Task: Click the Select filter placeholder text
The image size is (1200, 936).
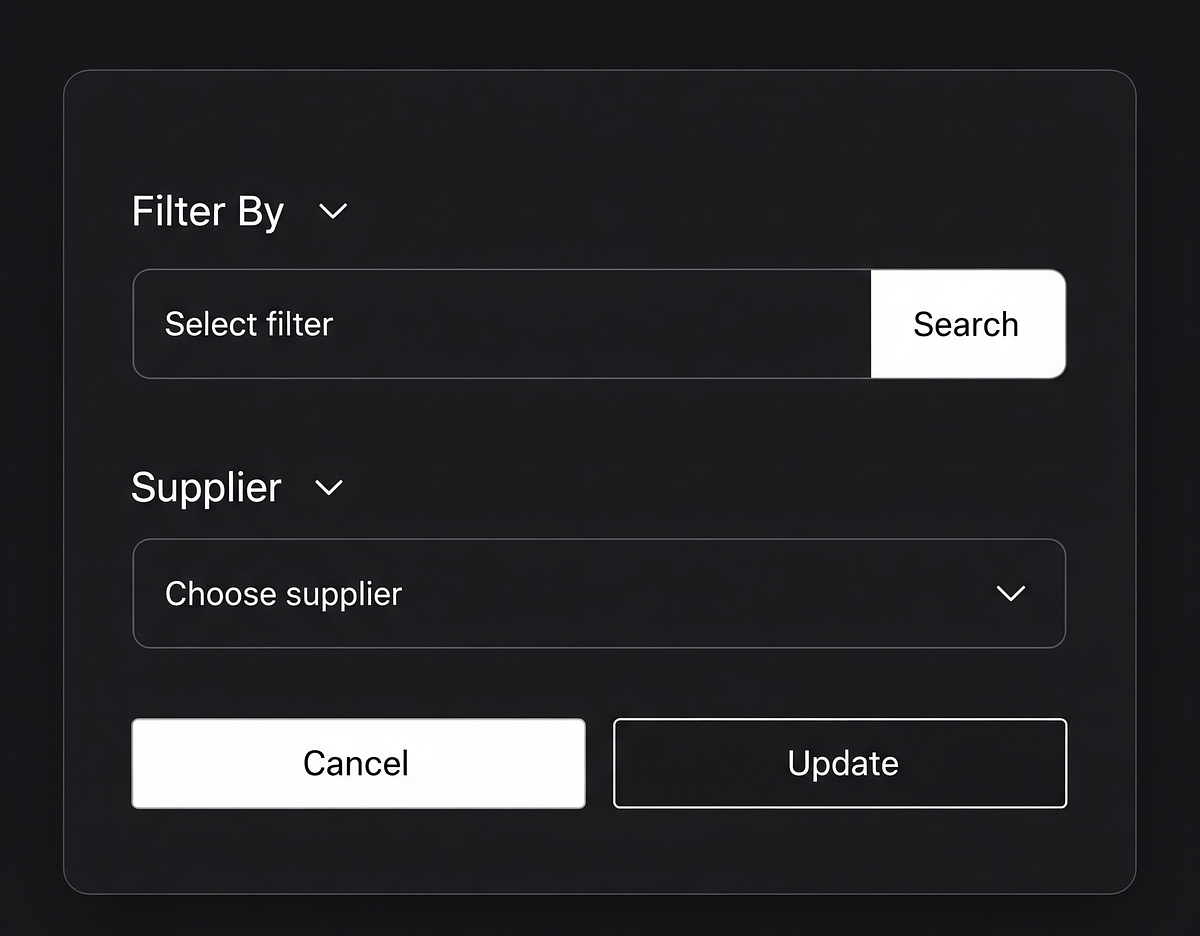Action: pos(249,324)
